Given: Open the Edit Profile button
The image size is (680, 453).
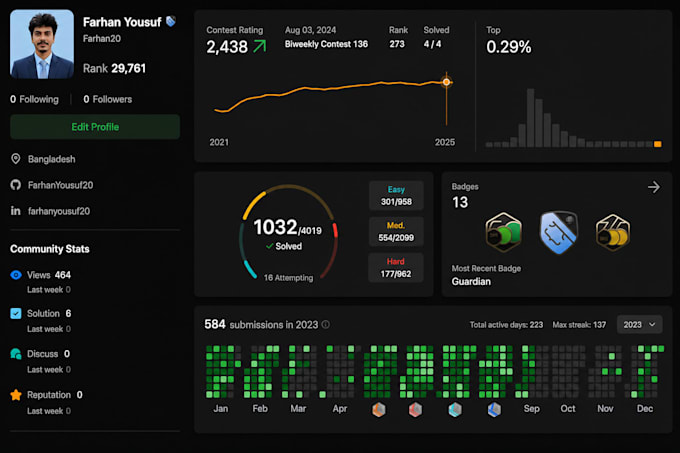Looking at the screenshot, I should click(x=95, y=127).
